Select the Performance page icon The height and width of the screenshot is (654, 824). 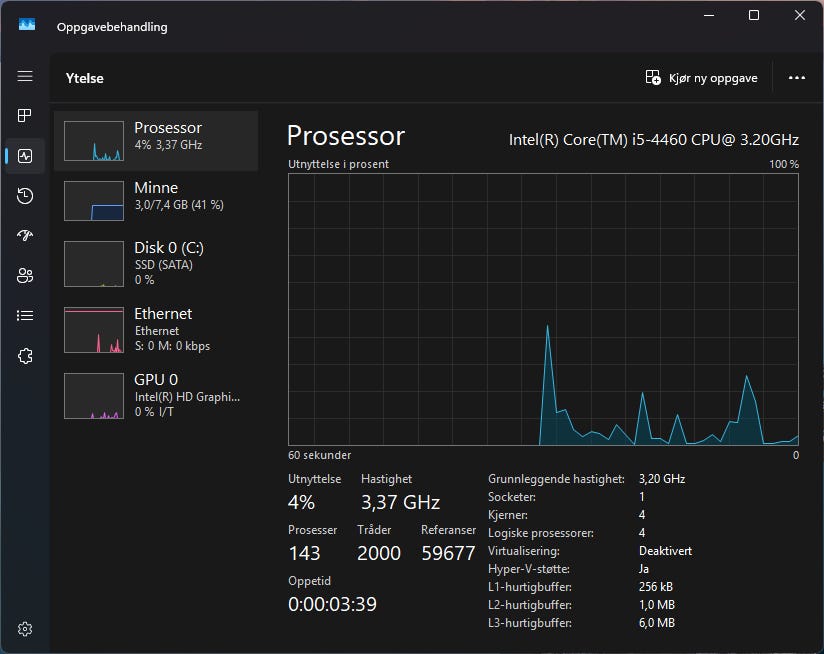[25, 156]
